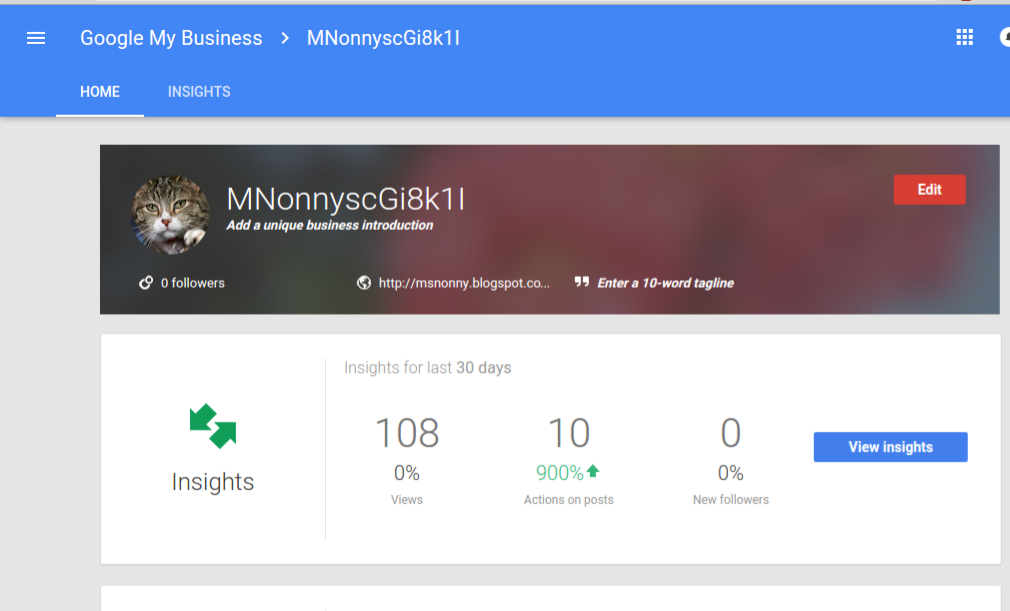Click the Edit button on the cover

(929, 189)
